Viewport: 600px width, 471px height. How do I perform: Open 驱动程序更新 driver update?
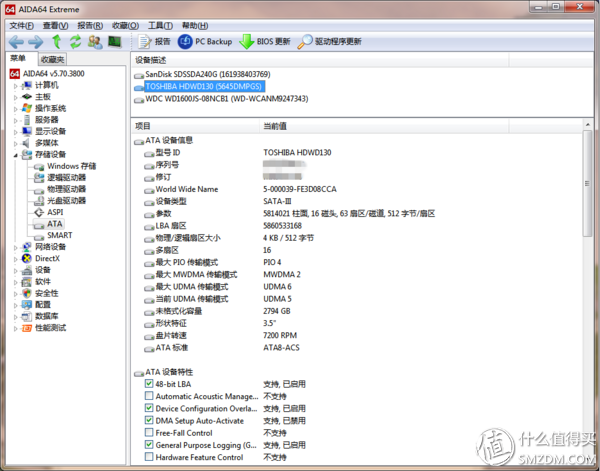pyautogui.click(x=329, y=41)
